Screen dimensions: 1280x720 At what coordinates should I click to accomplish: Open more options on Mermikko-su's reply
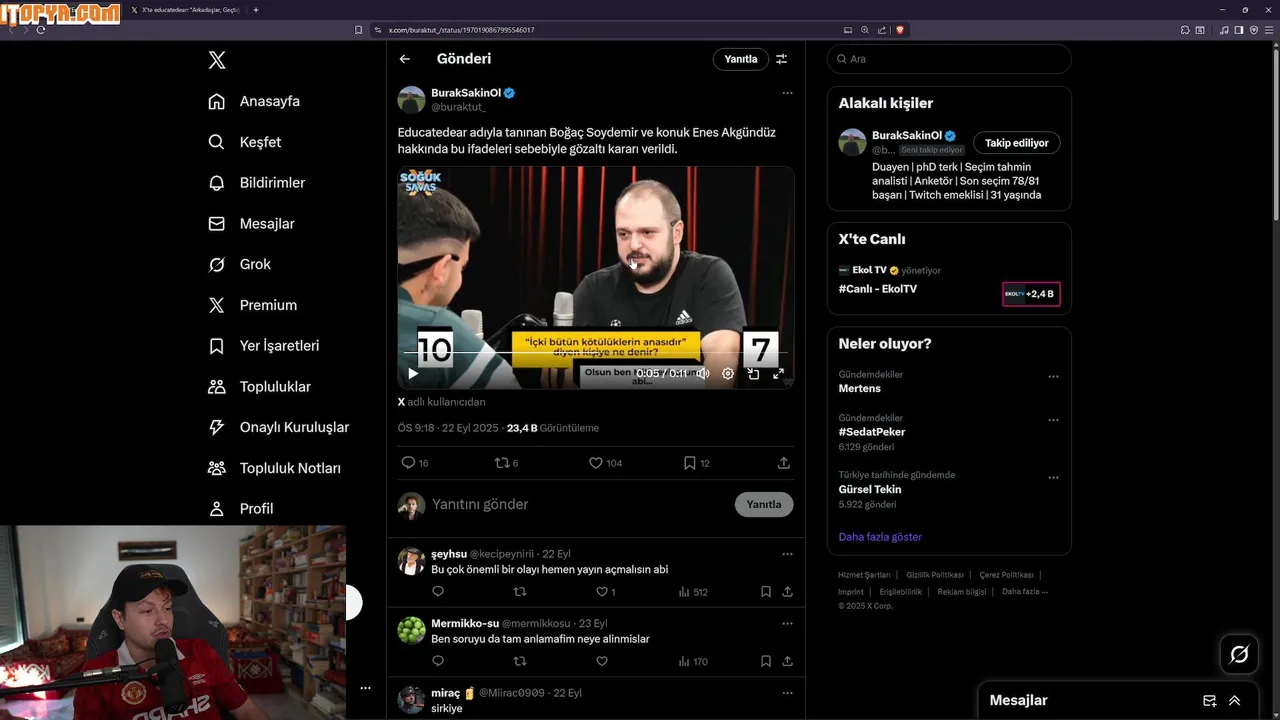point(787,623)
